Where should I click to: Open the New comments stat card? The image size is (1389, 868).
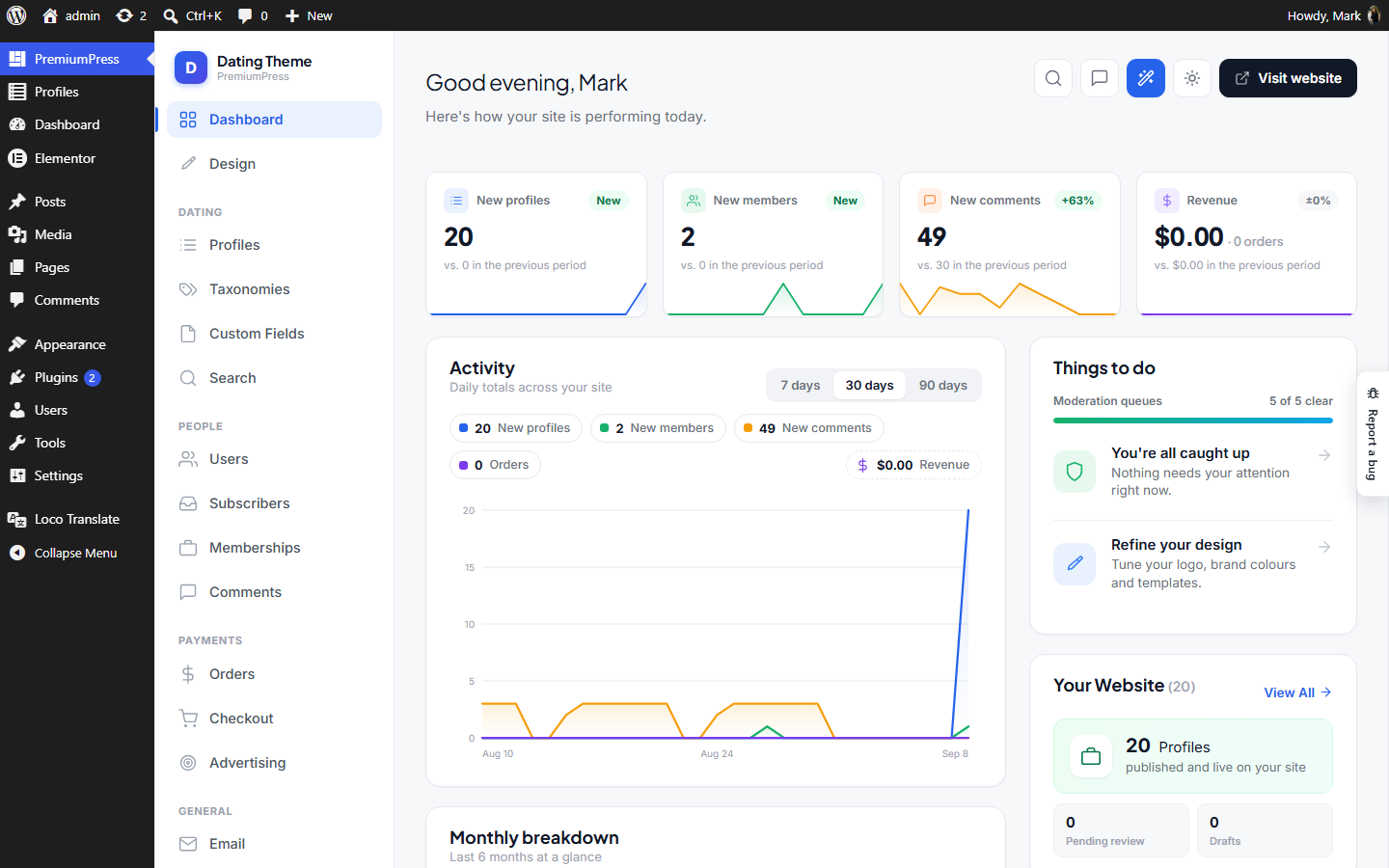tap(1010, 244)
